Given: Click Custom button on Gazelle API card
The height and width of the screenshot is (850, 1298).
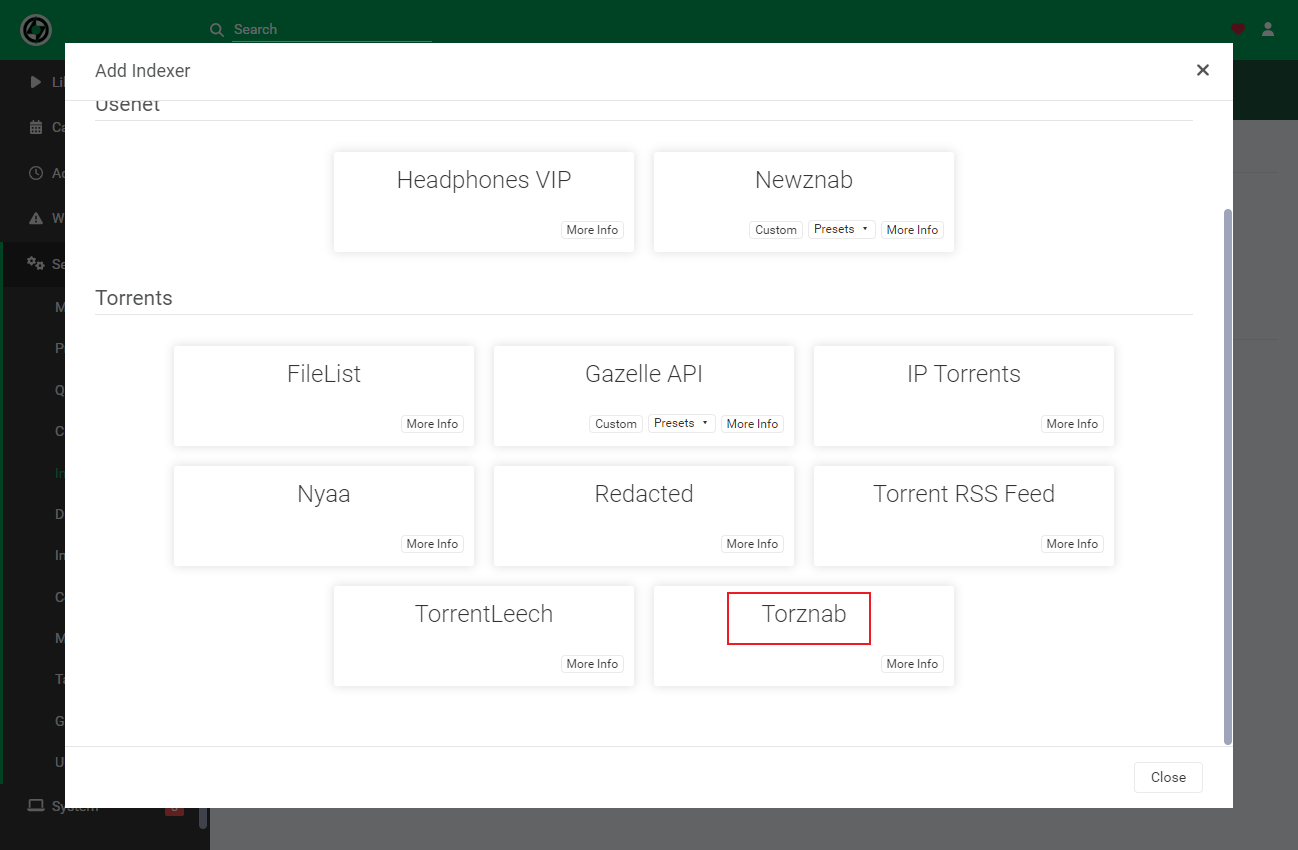Looking at the screenshot, I should (616, 424).
